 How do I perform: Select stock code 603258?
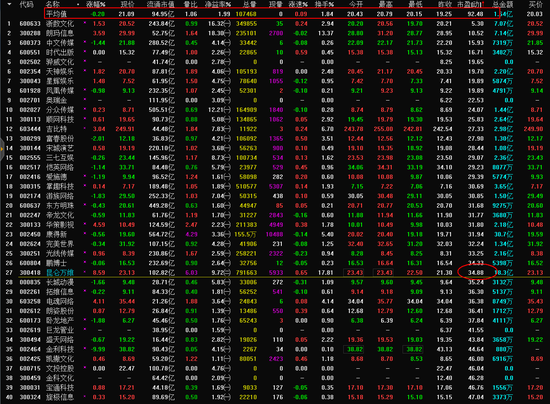coord(30,302)
